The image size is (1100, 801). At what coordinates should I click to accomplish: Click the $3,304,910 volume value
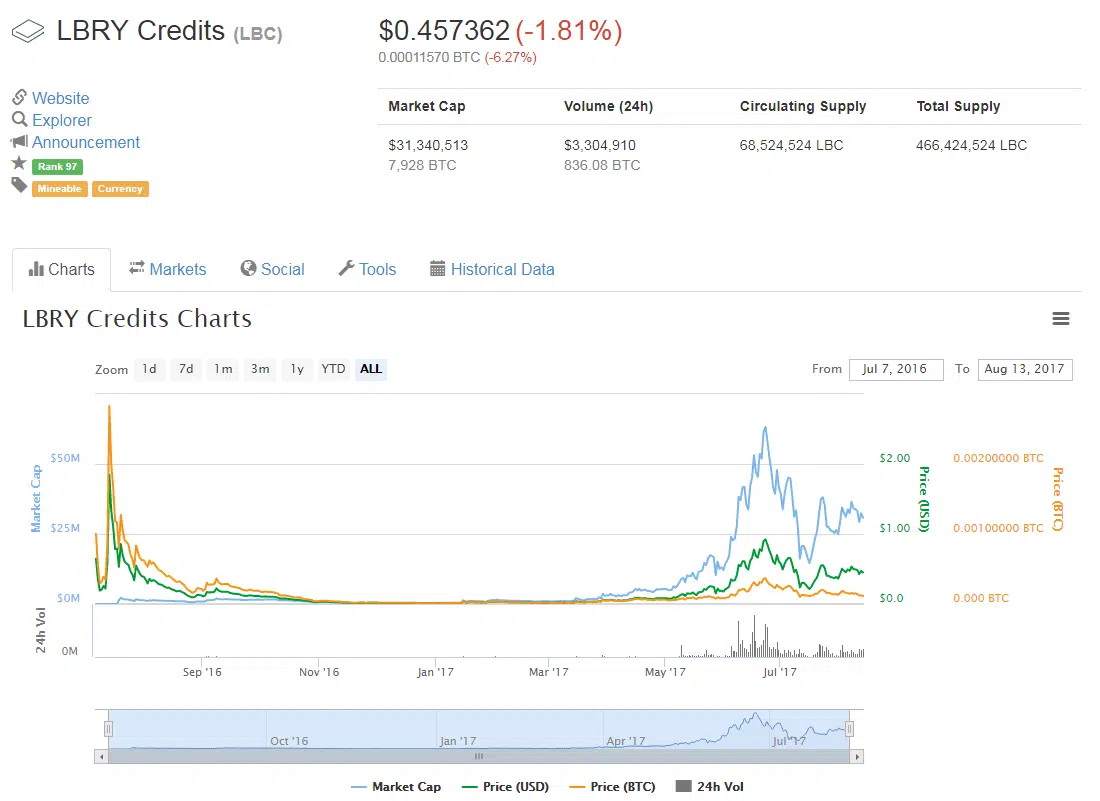coord(600,145)
